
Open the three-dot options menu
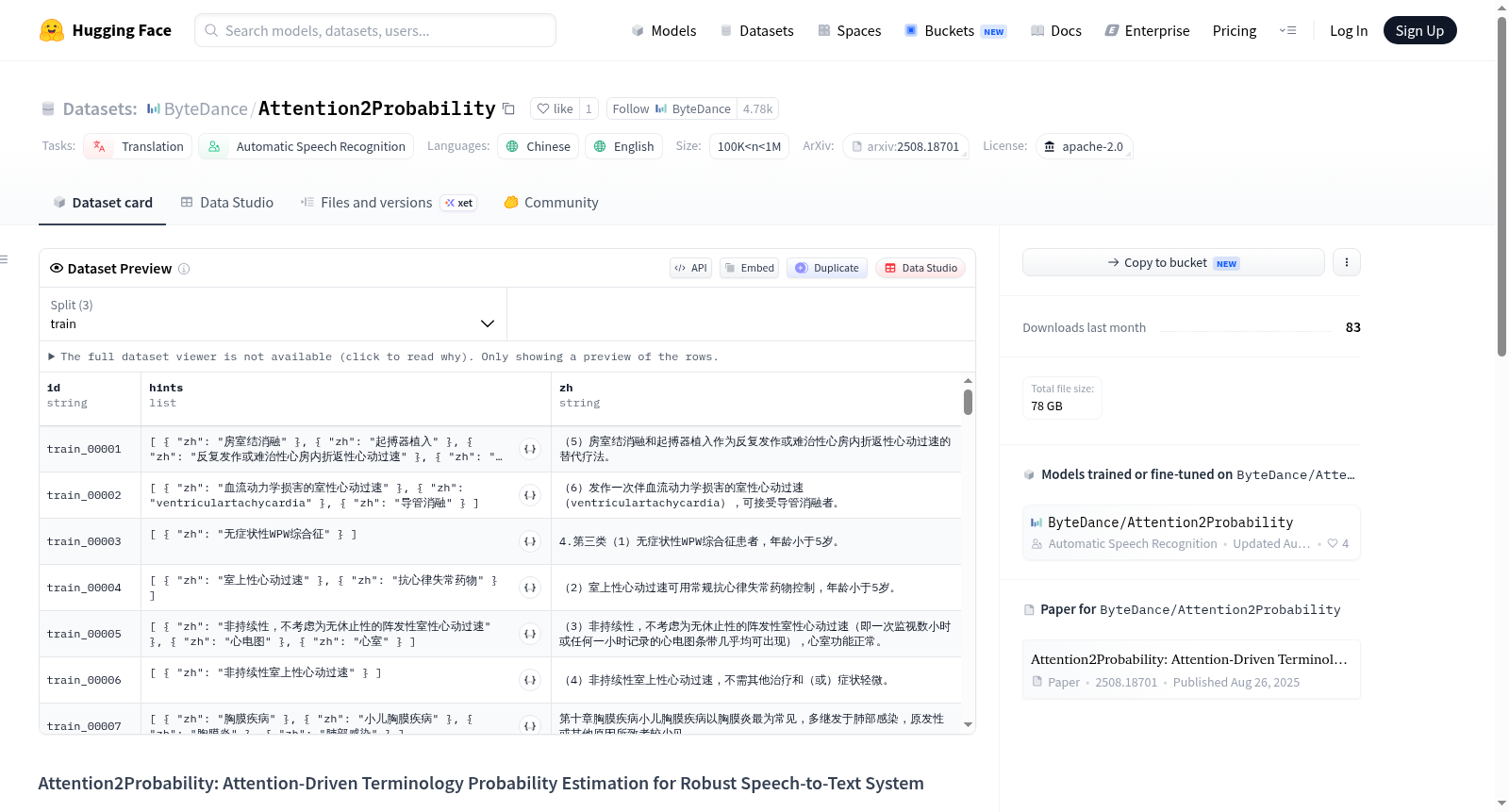[1347, 262]
